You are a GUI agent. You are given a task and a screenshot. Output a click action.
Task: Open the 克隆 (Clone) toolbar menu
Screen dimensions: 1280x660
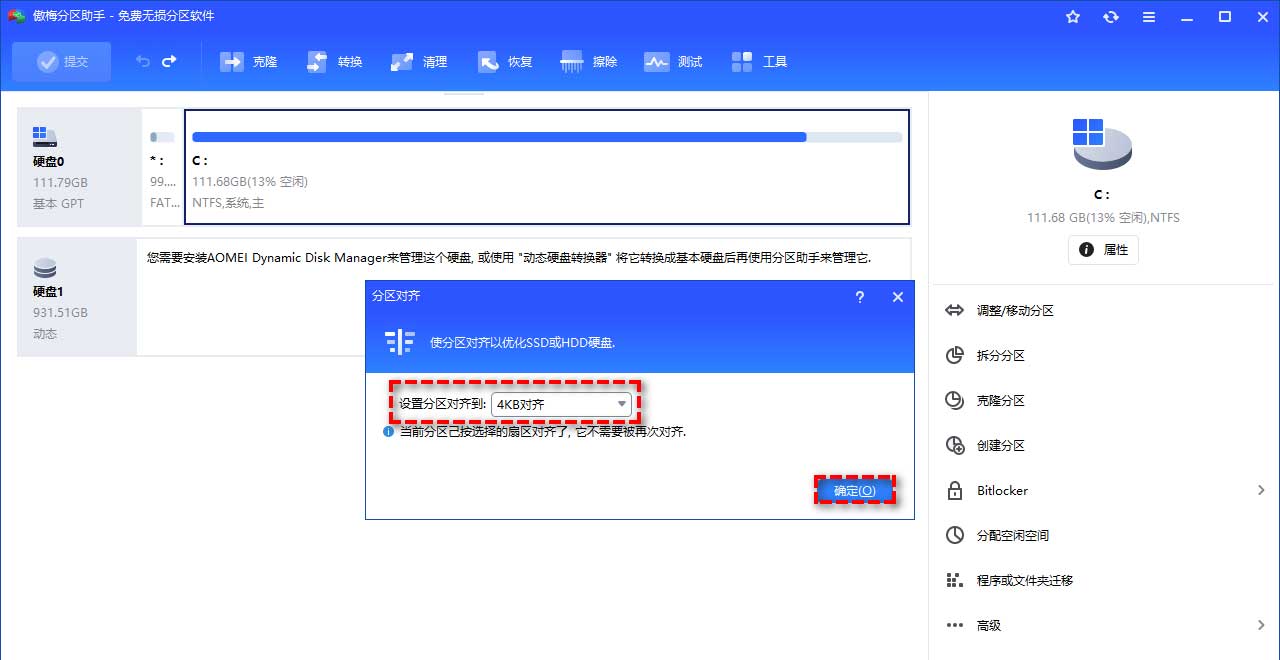coord(249,62)
